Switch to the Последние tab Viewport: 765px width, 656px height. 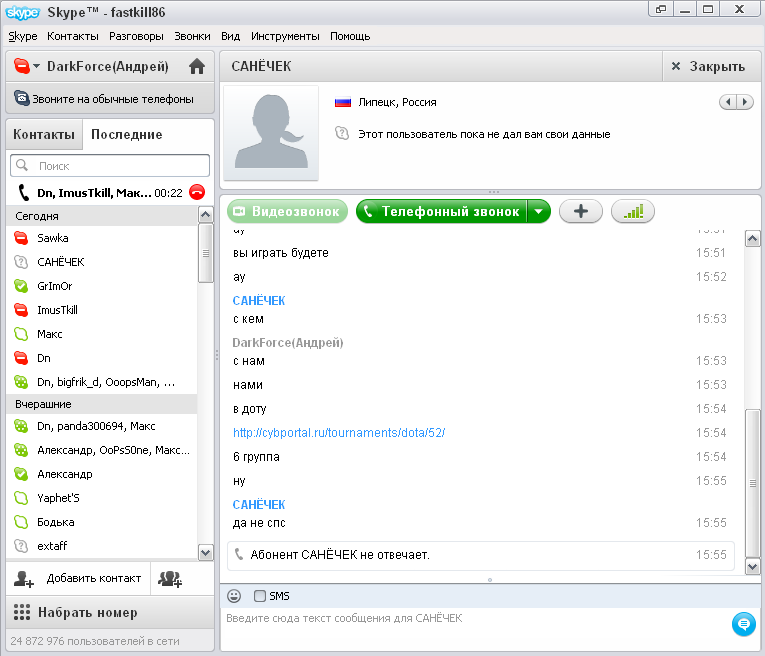coord(127,134)
